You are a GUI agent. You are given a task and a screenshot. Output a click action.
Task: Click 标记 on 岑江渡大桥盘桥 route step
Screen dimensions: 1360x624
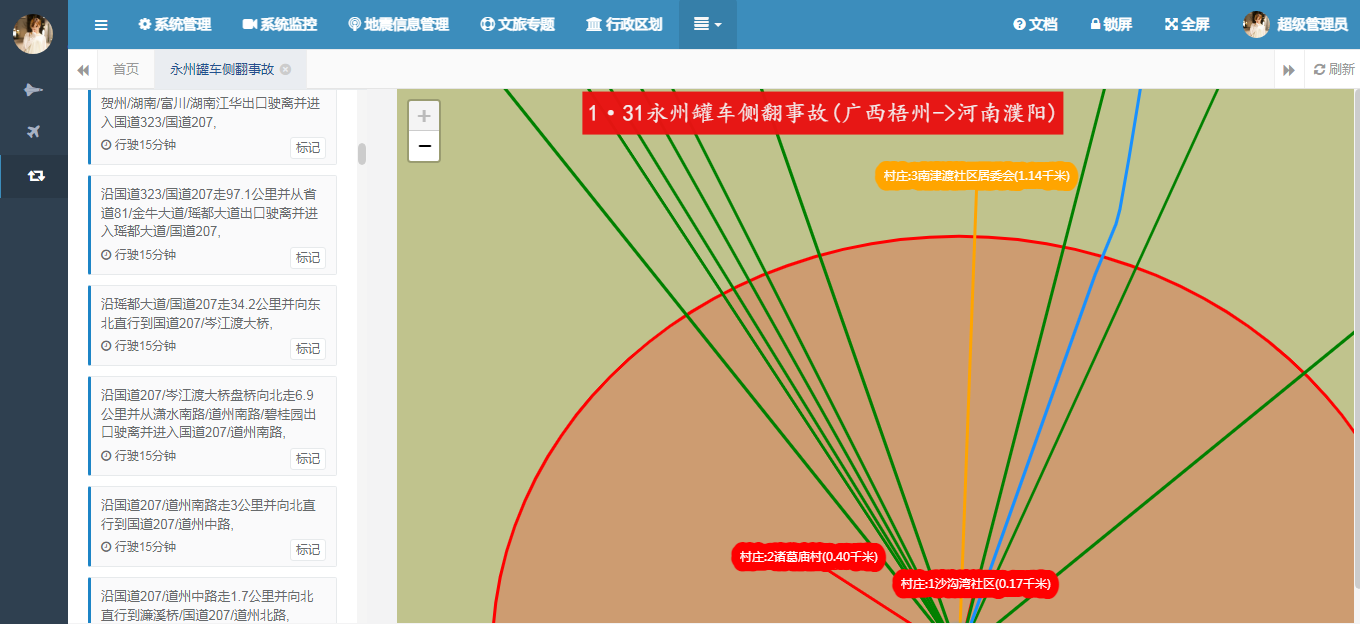point(308,459)
